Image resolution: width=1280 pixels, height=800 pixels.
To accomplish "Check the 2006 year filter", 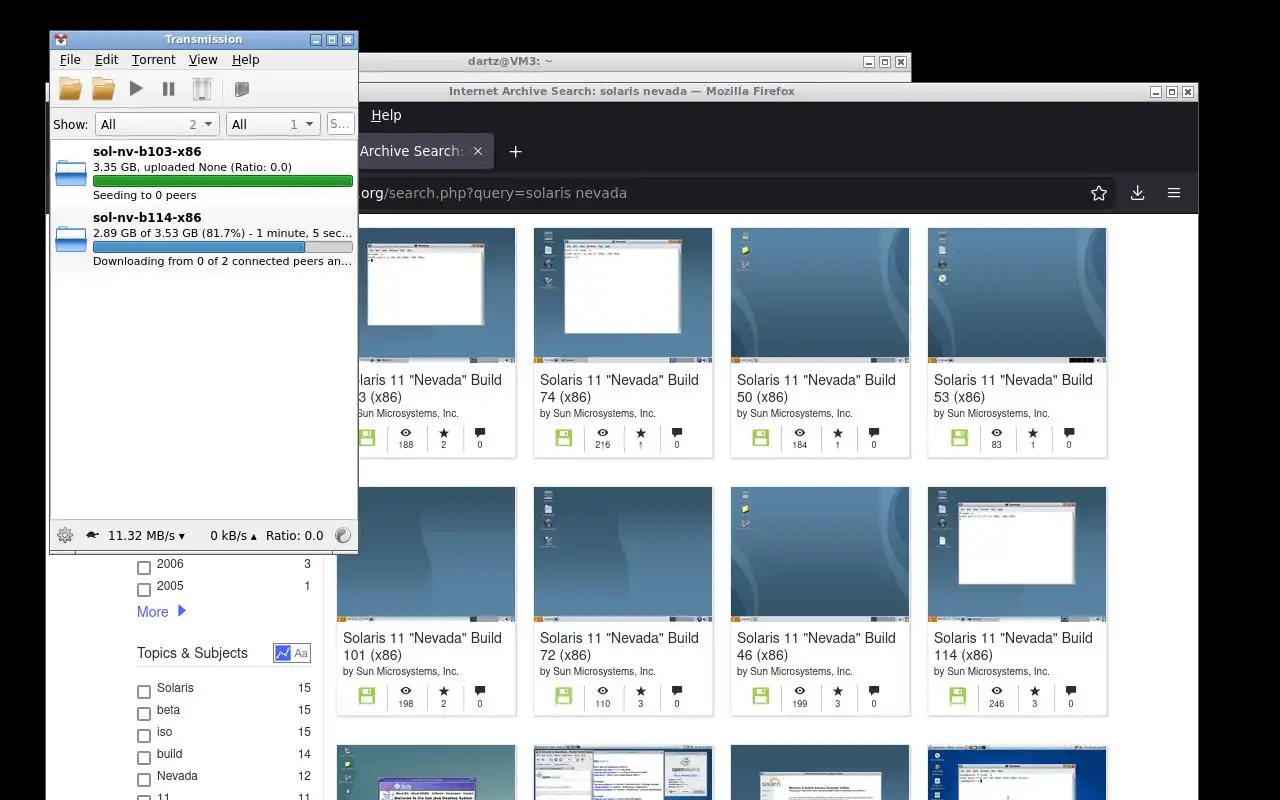I will click(x=144, y=567).
